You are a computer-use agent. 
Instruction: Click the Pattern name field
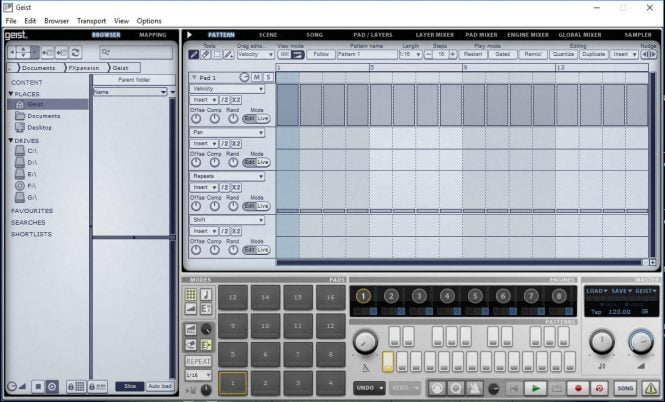pos(367,54)
